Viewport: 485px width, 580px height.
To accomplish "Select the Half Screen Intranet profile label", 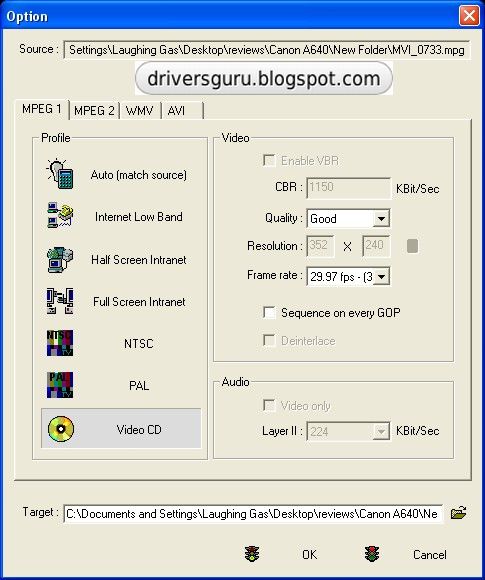I will (139, 260).
